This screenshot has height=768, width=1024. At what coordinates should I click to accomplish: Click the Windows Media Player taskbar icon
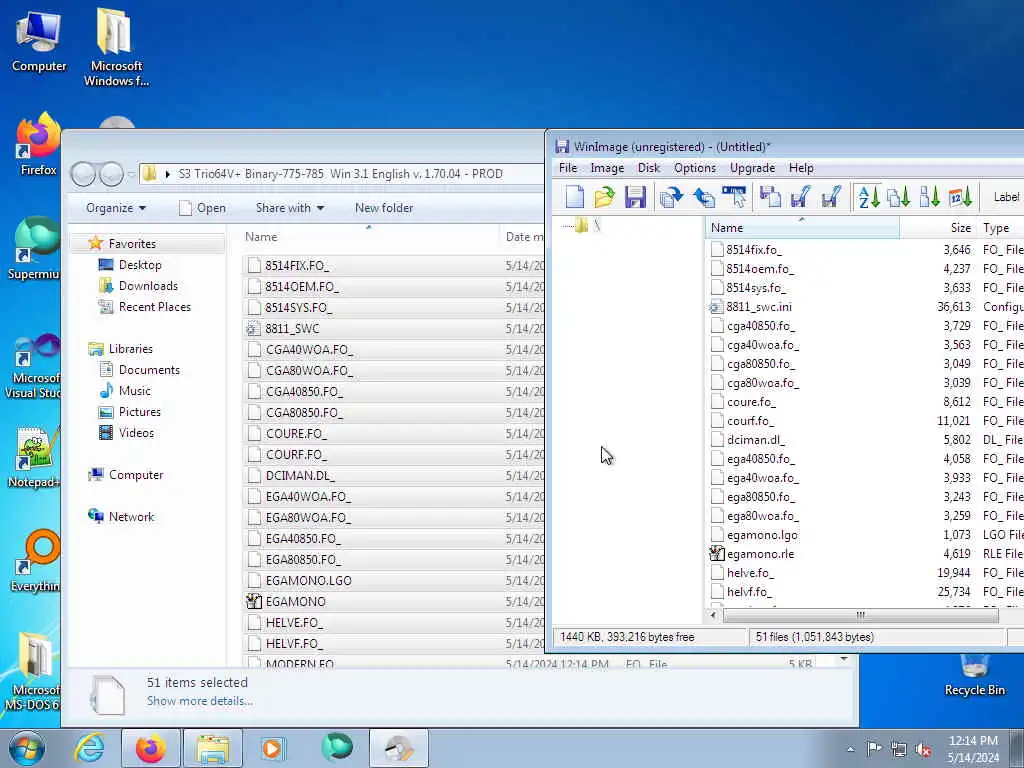coord(272,748)
